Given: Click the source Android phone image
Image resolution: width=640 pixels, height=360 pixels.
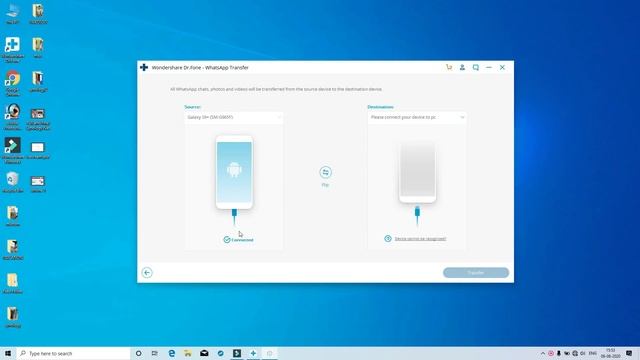Looking at the screenshot, I should (234, 172).
